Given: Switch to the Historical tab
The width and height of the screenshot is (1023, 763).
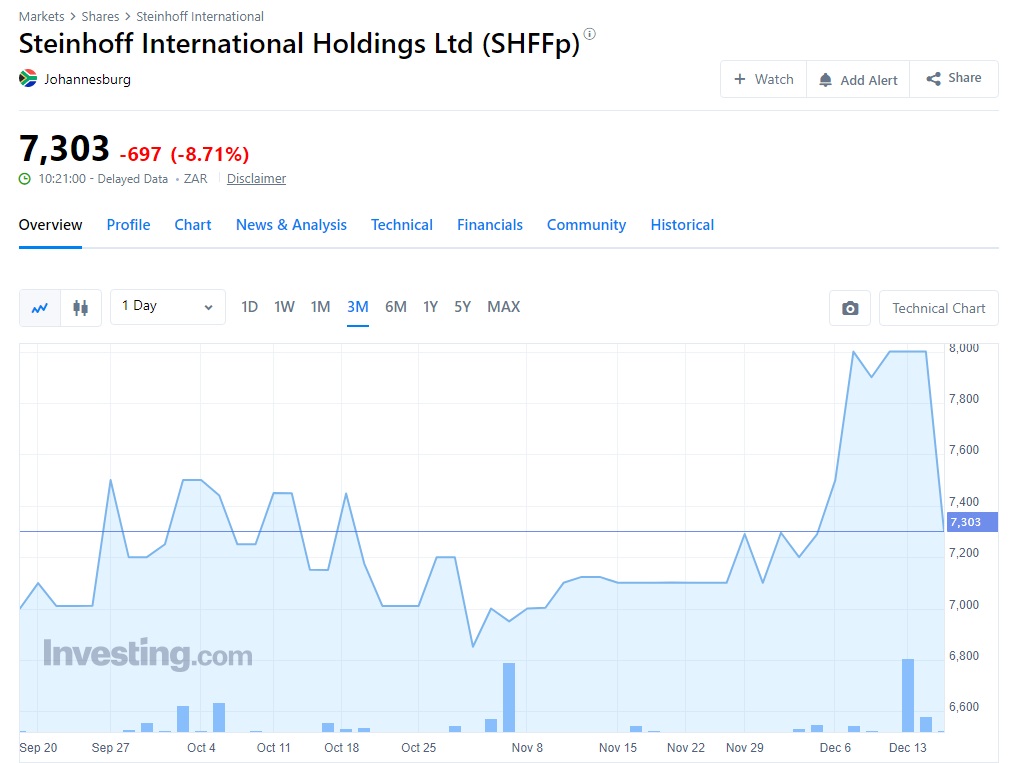Looking at the screenshot, I should 682,225.
